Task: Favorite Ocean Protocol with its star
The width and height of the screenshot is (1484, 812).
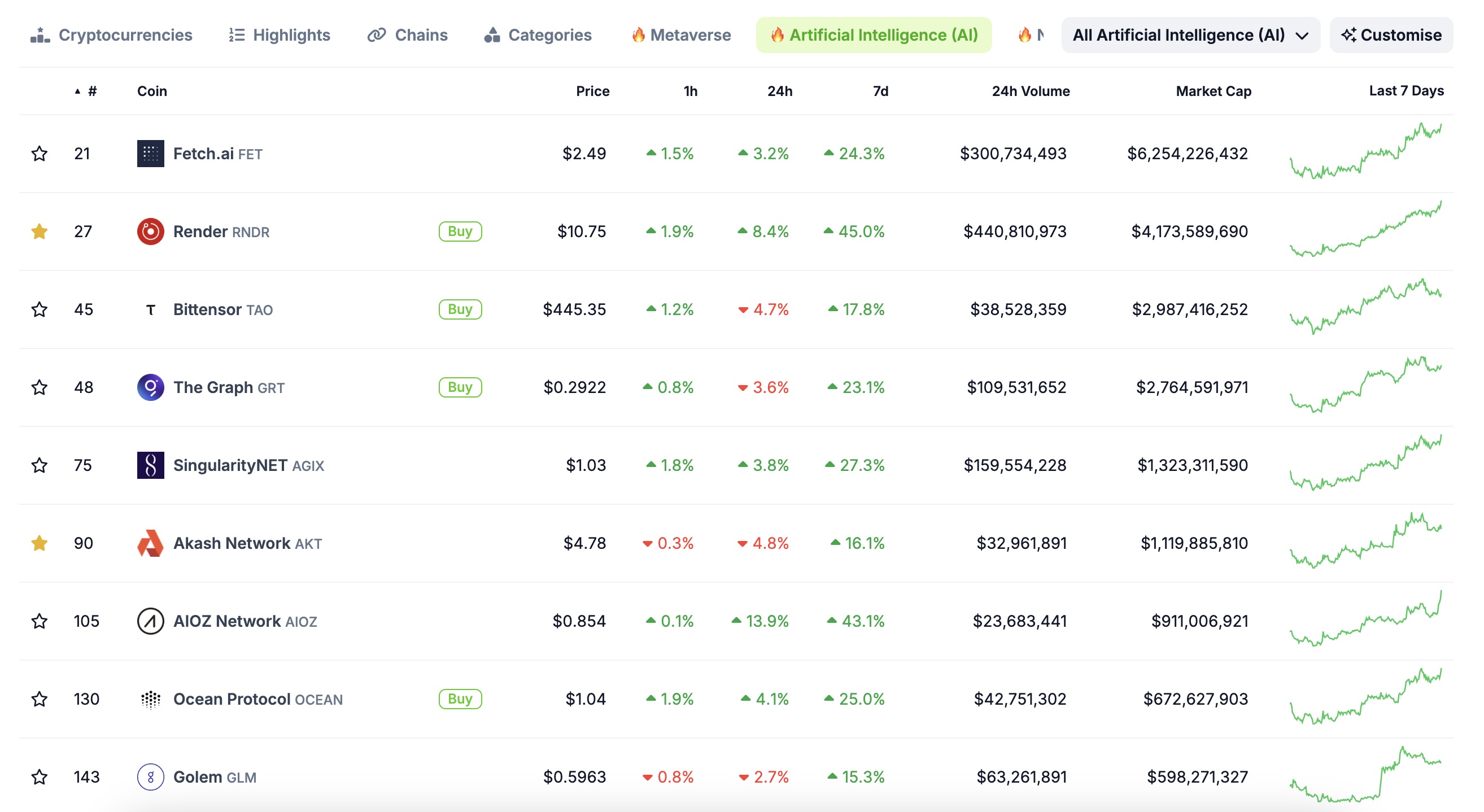Action: (x=39, y=699)
